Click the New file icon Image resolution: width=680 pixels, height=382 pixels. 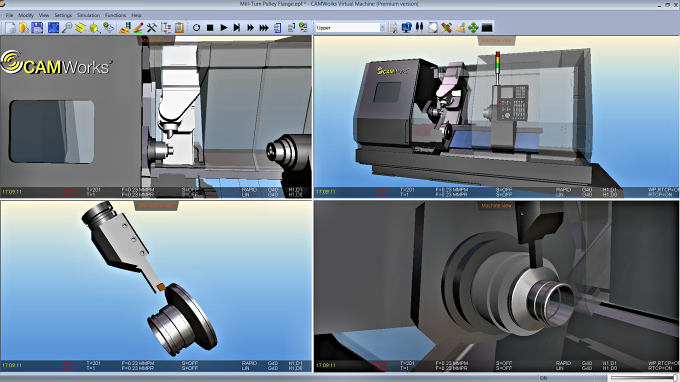10,28
